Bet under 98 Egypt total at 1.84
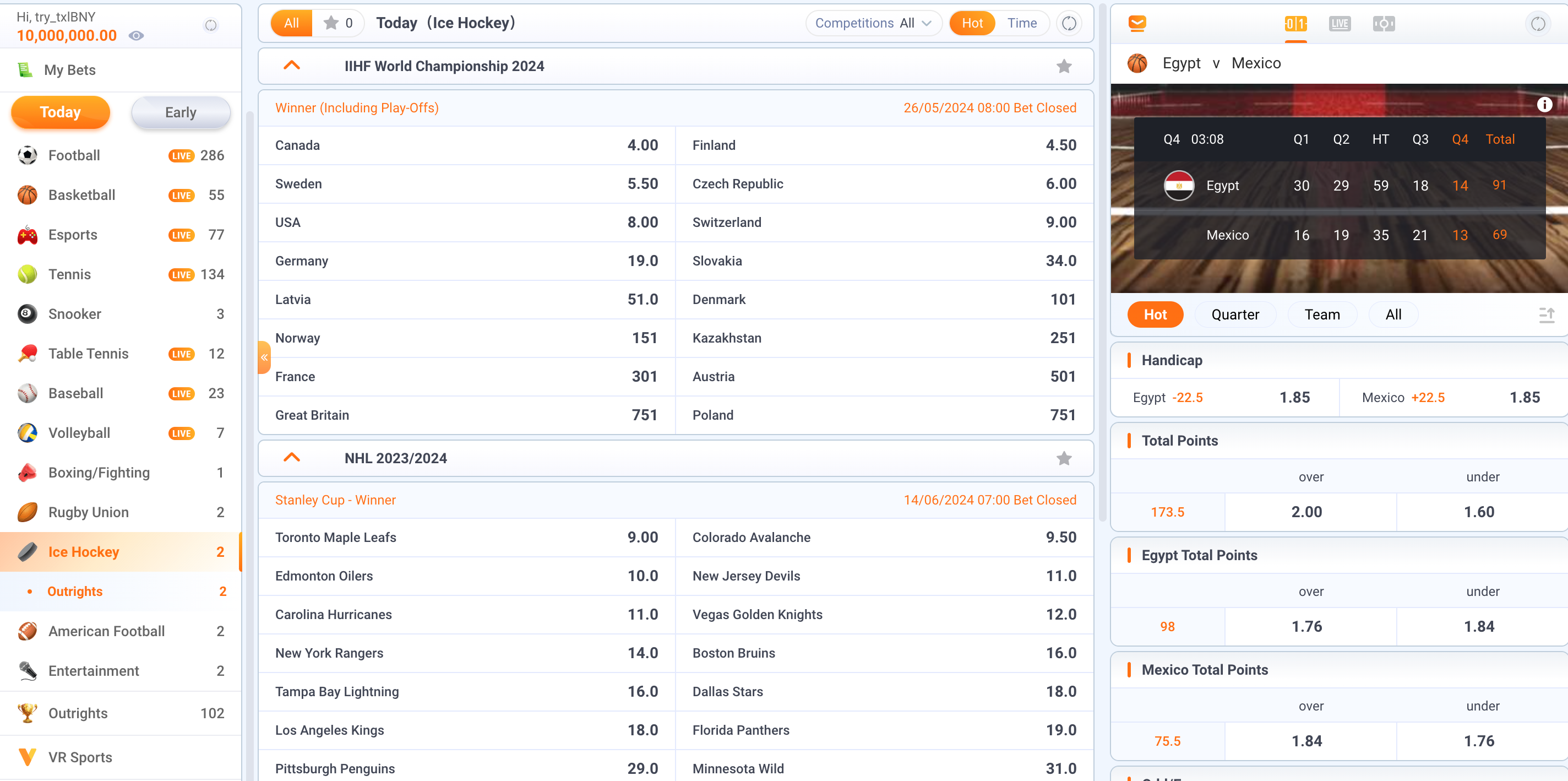Viewport: 1568px width, 781px height. pyautogui.click(x=1482, y=626)
